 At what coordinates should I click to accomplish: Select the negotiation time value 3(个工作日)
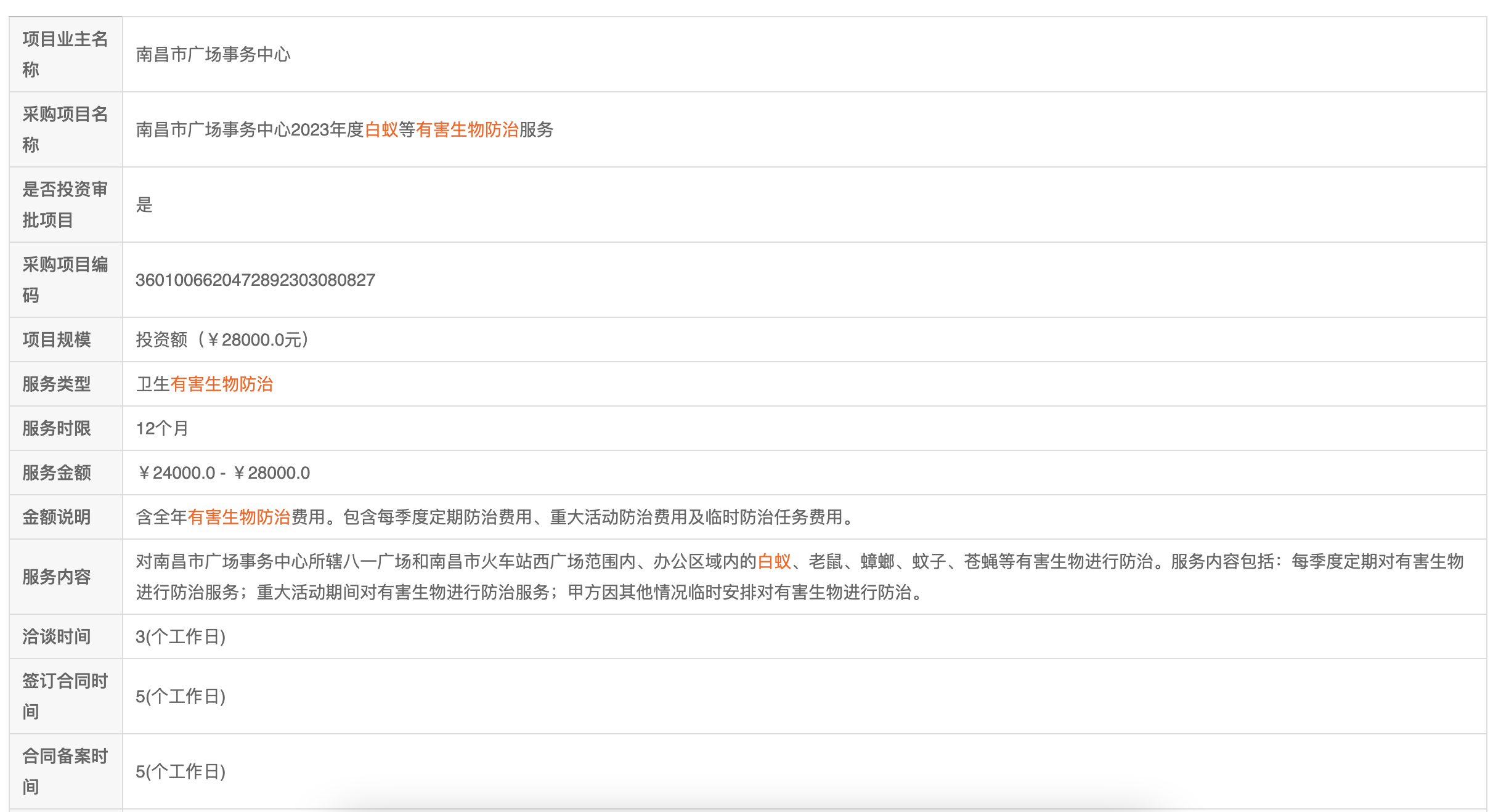[x=181, y=636]
